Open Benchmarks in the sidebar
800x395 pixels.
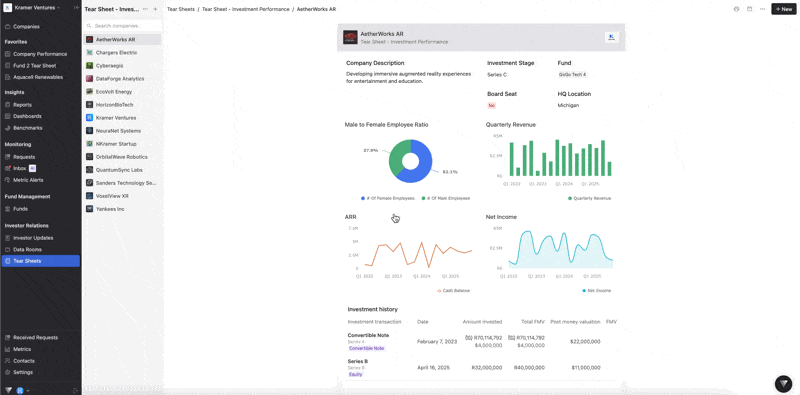tap(28, 128)
